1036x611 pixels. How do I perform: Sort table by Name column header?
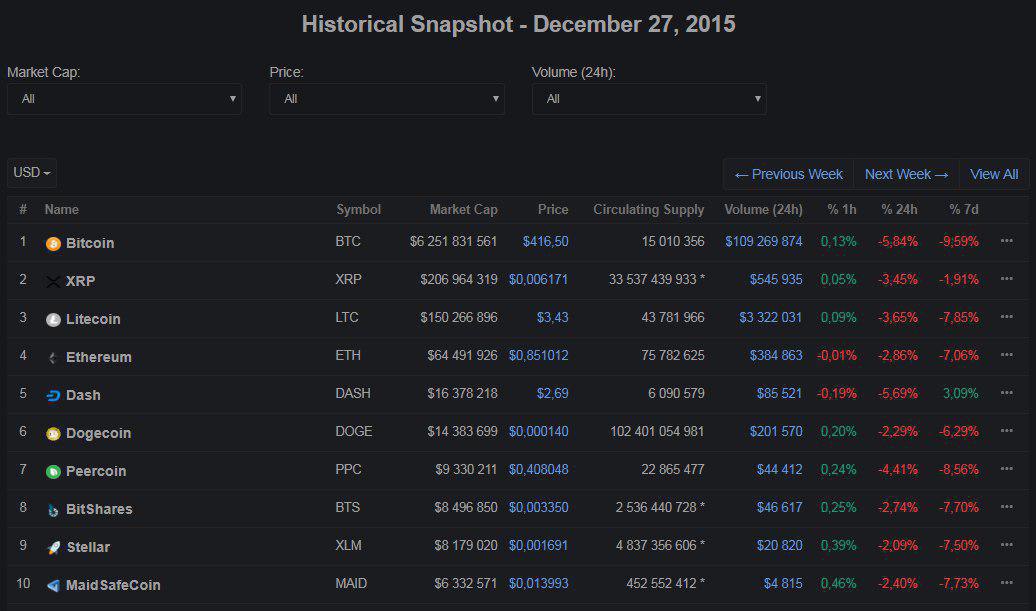61,209
